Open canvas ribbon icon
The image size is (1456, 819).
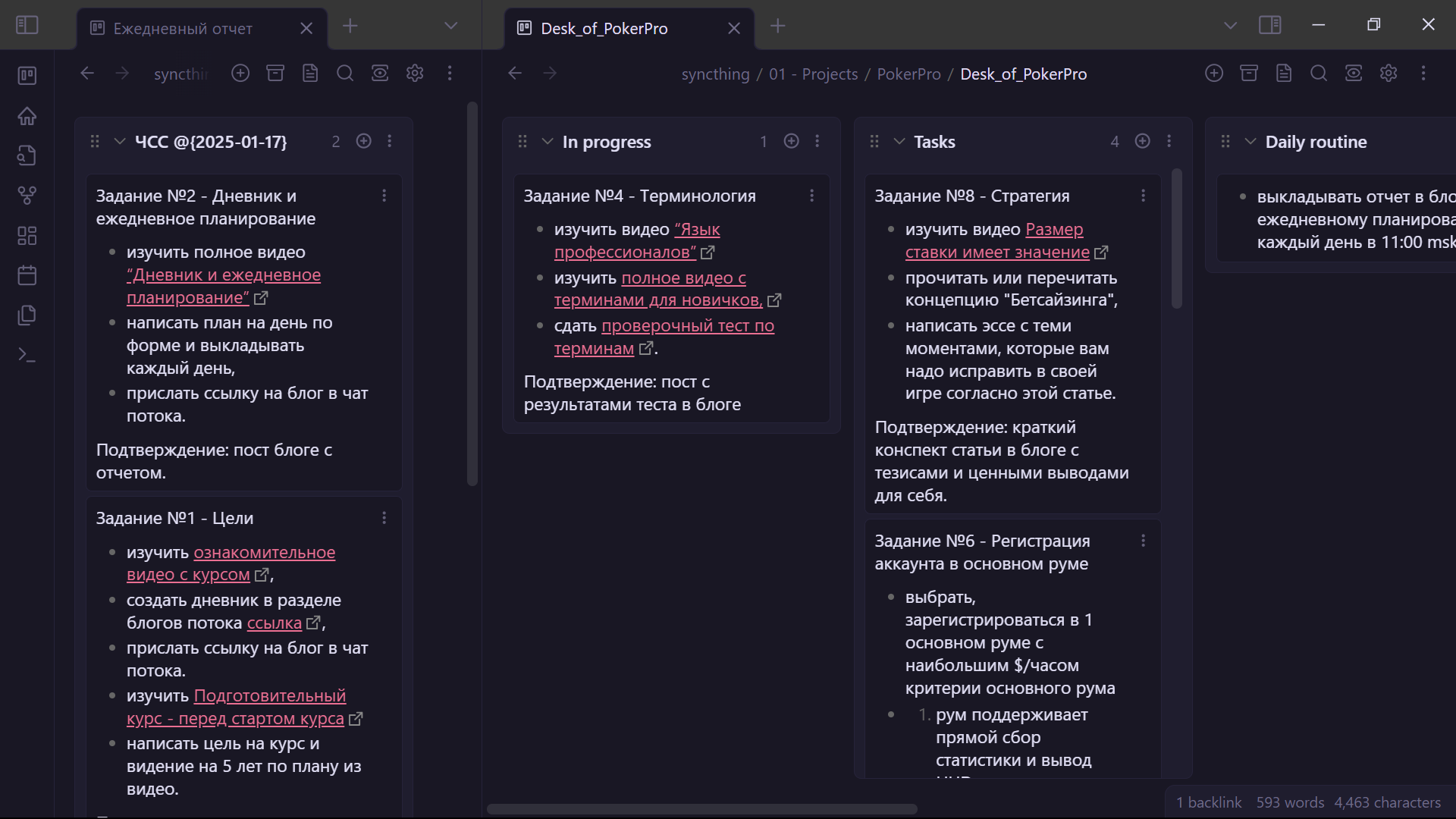point(27,235)
